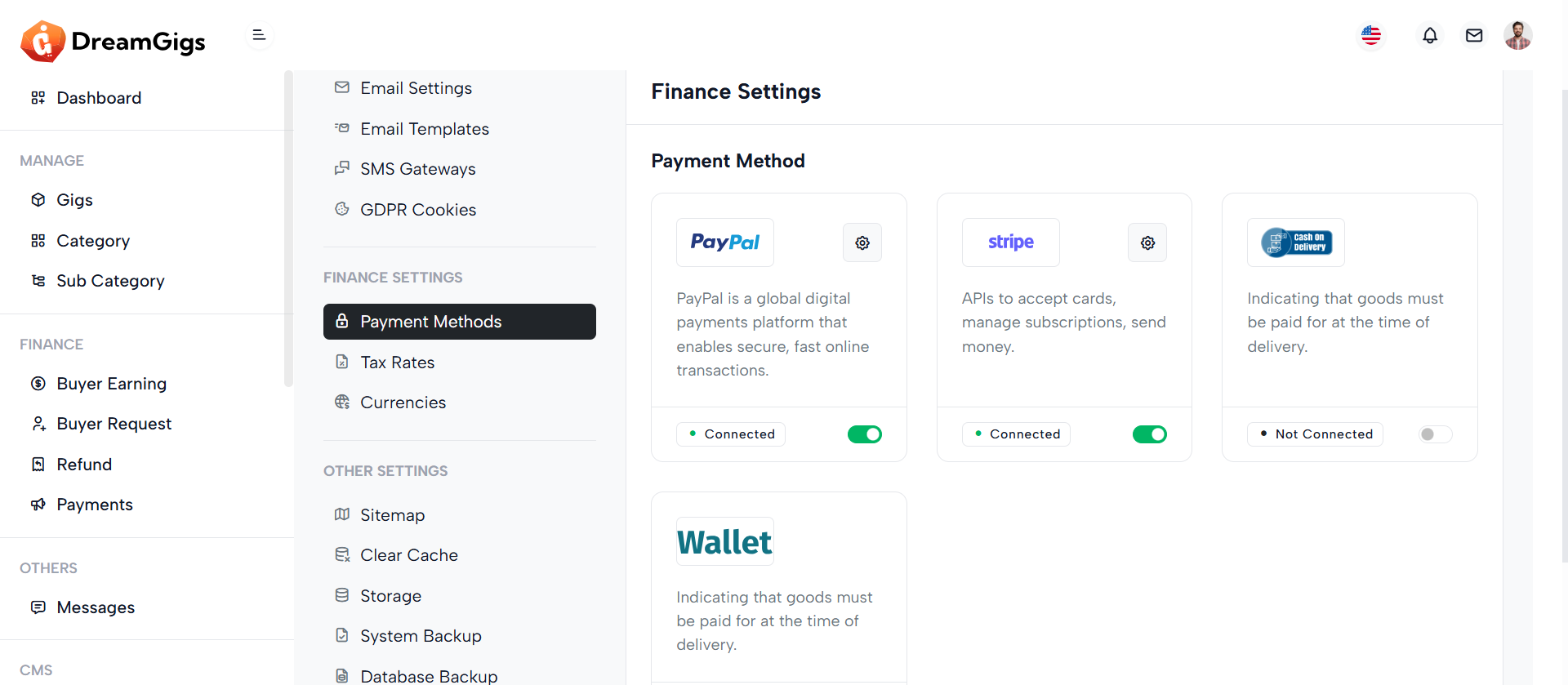Open the Dashboard link in sidebar

coord(99,98)
